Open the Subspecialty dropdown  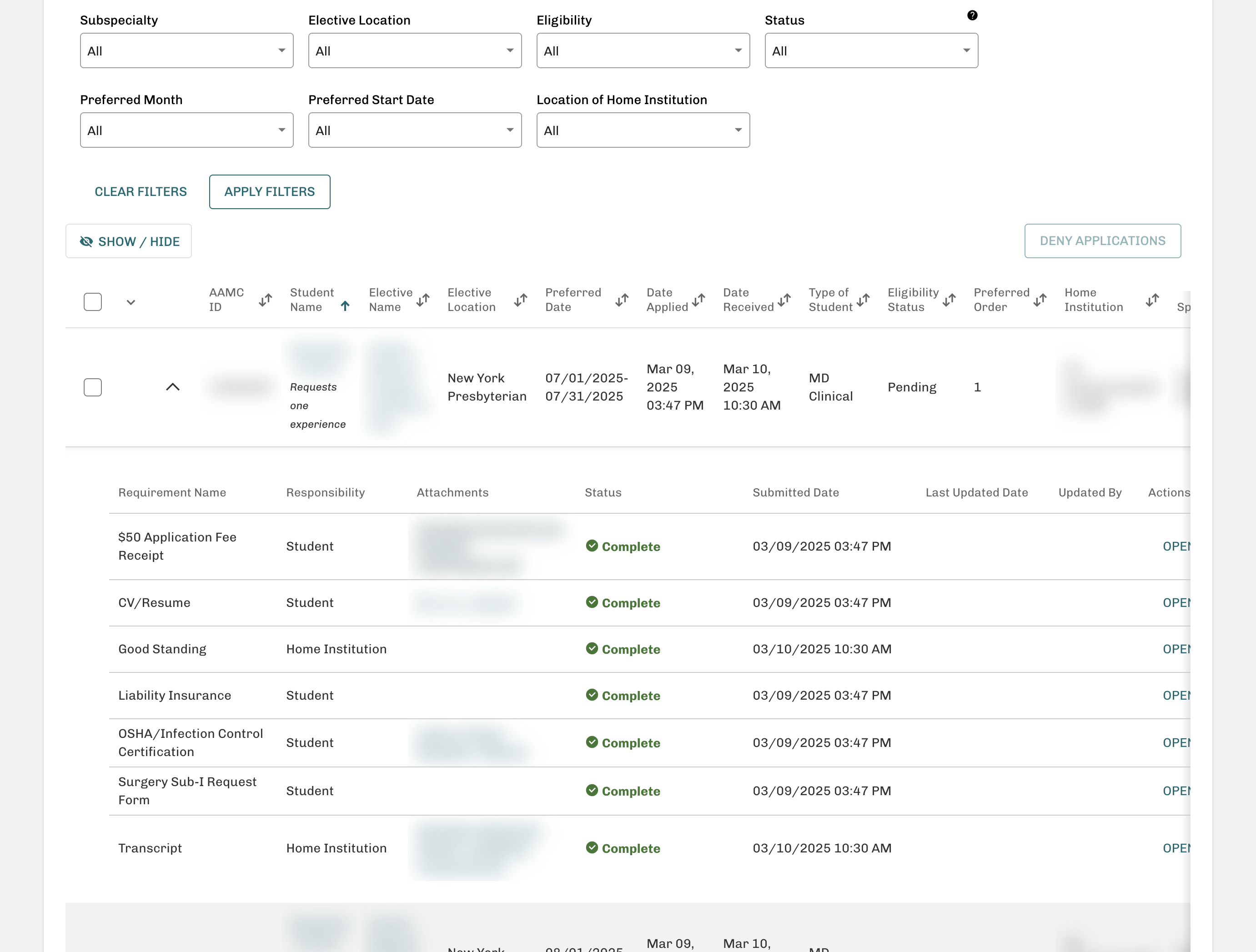pyautogui.click(x=187, y=50)
